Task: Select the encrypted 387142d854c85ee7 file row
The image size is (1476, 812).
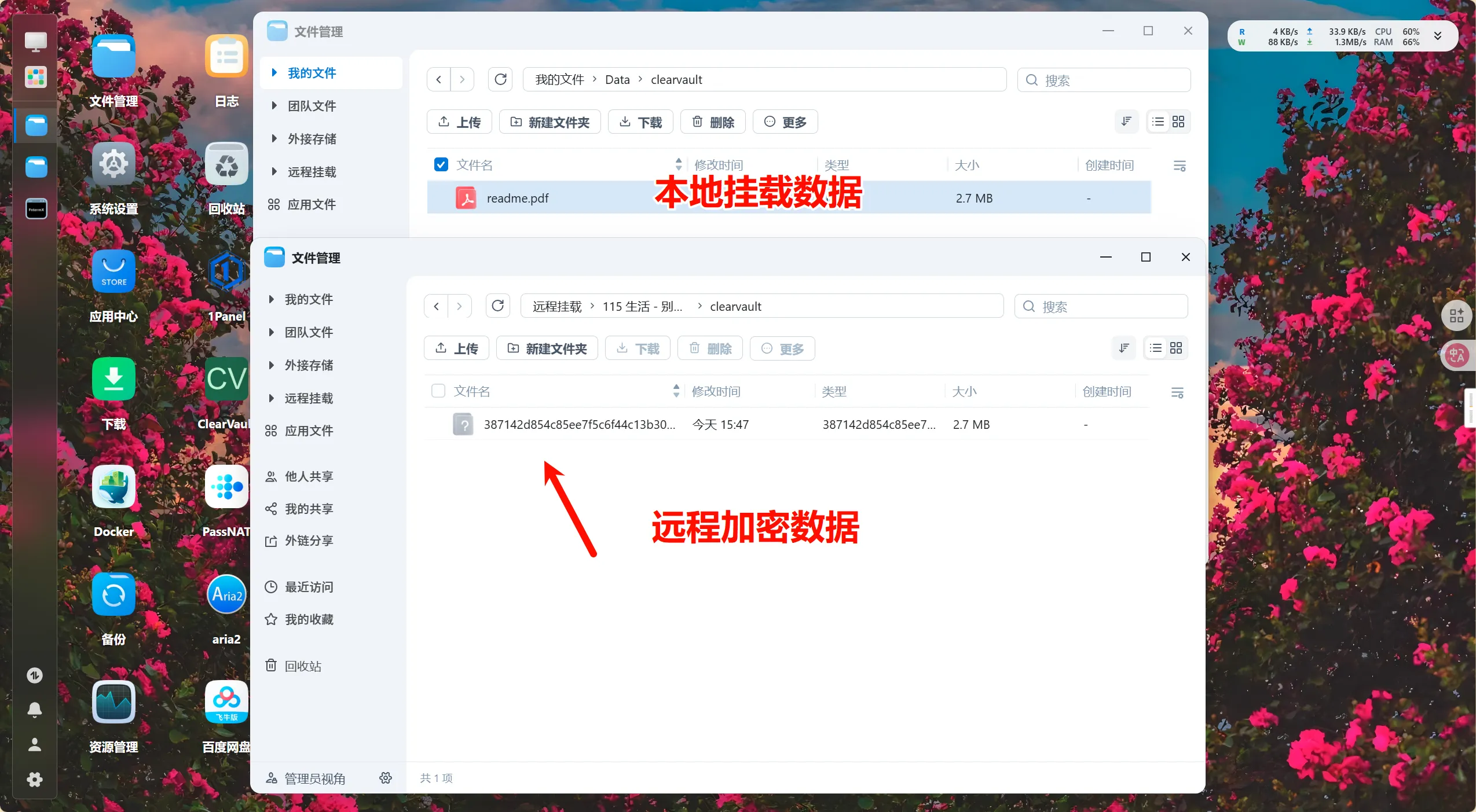Action: 579,425
